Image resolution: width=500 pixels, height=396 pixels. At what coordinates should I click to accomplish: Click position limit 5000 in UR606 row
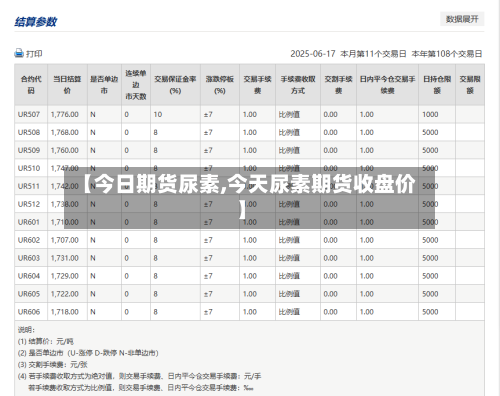coord(430,312)
